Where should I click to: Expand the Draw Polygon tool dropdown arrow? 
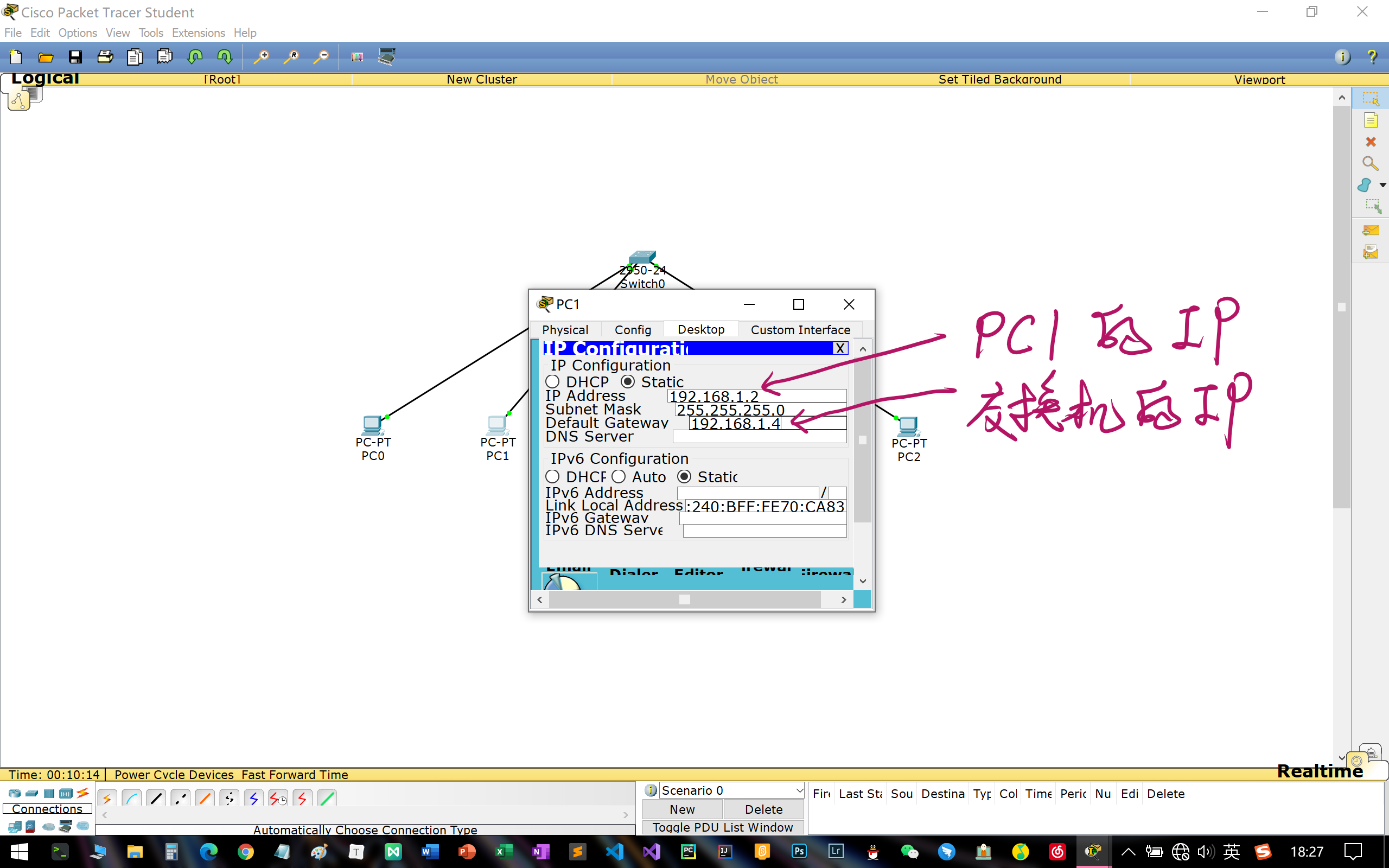(1382, 185)
